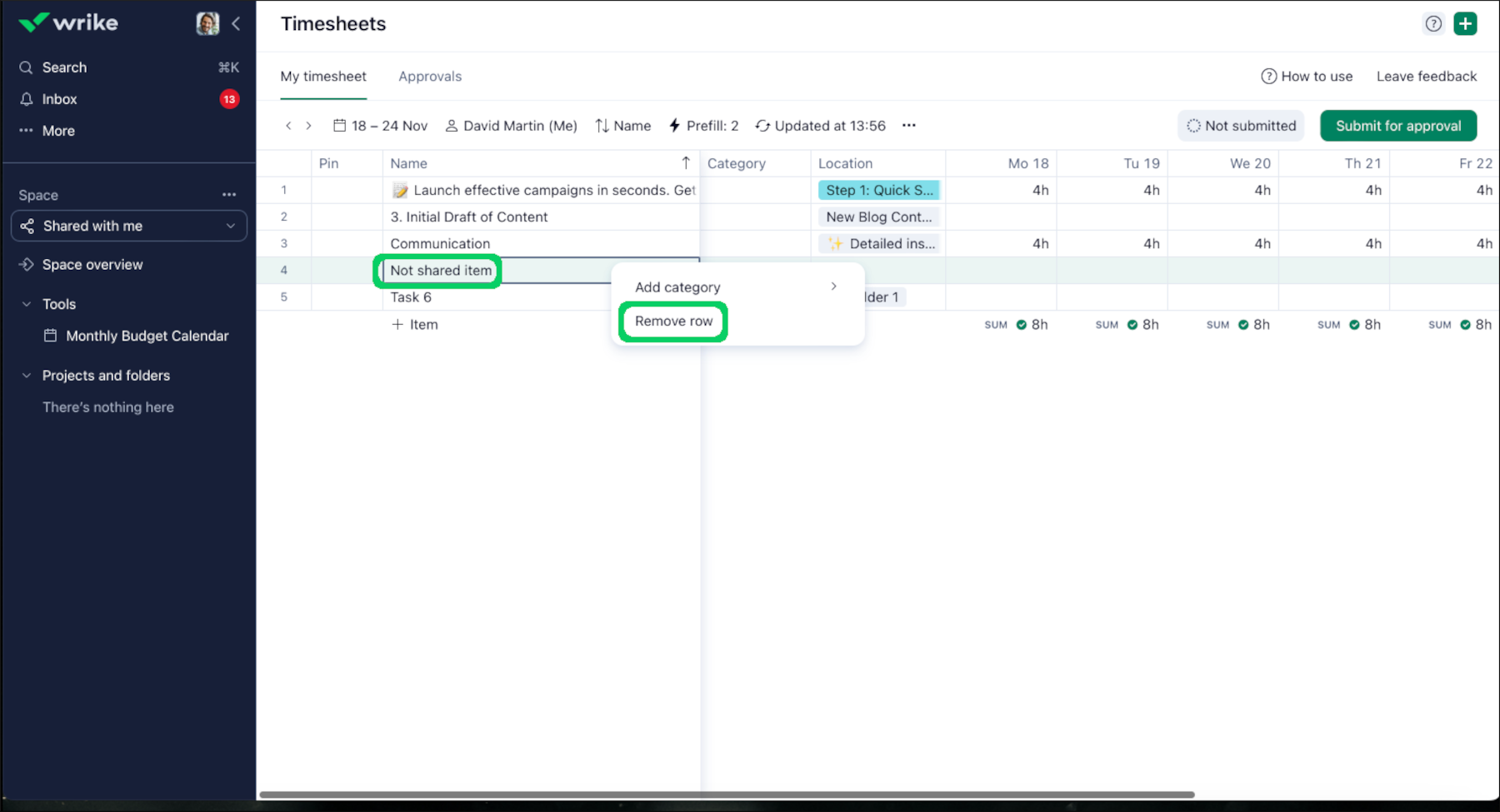Expand the Shared with me dropdown

[231, 225]
